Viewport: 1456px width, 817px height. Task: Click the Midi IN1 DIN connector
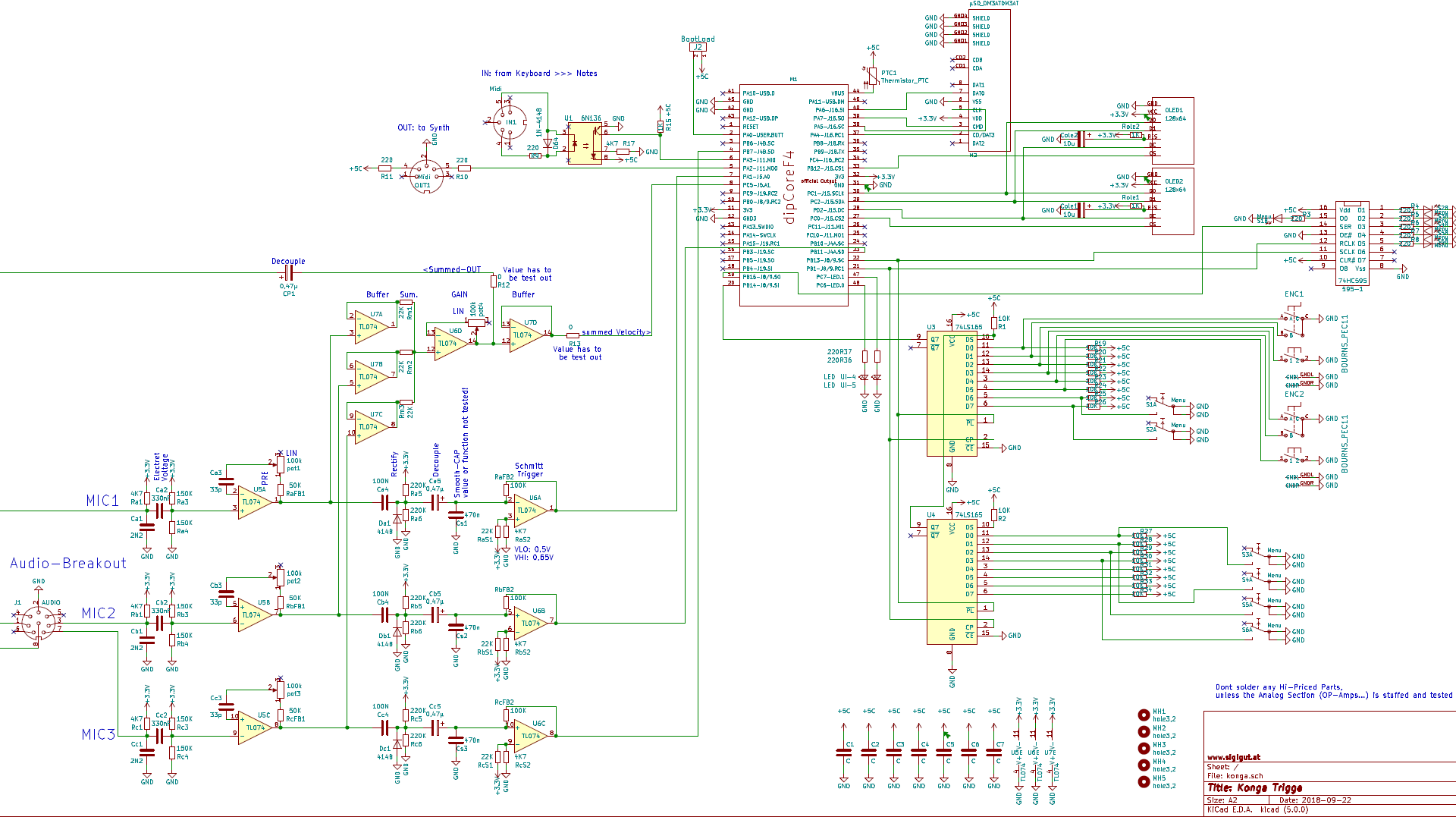[x=510, y=121]
